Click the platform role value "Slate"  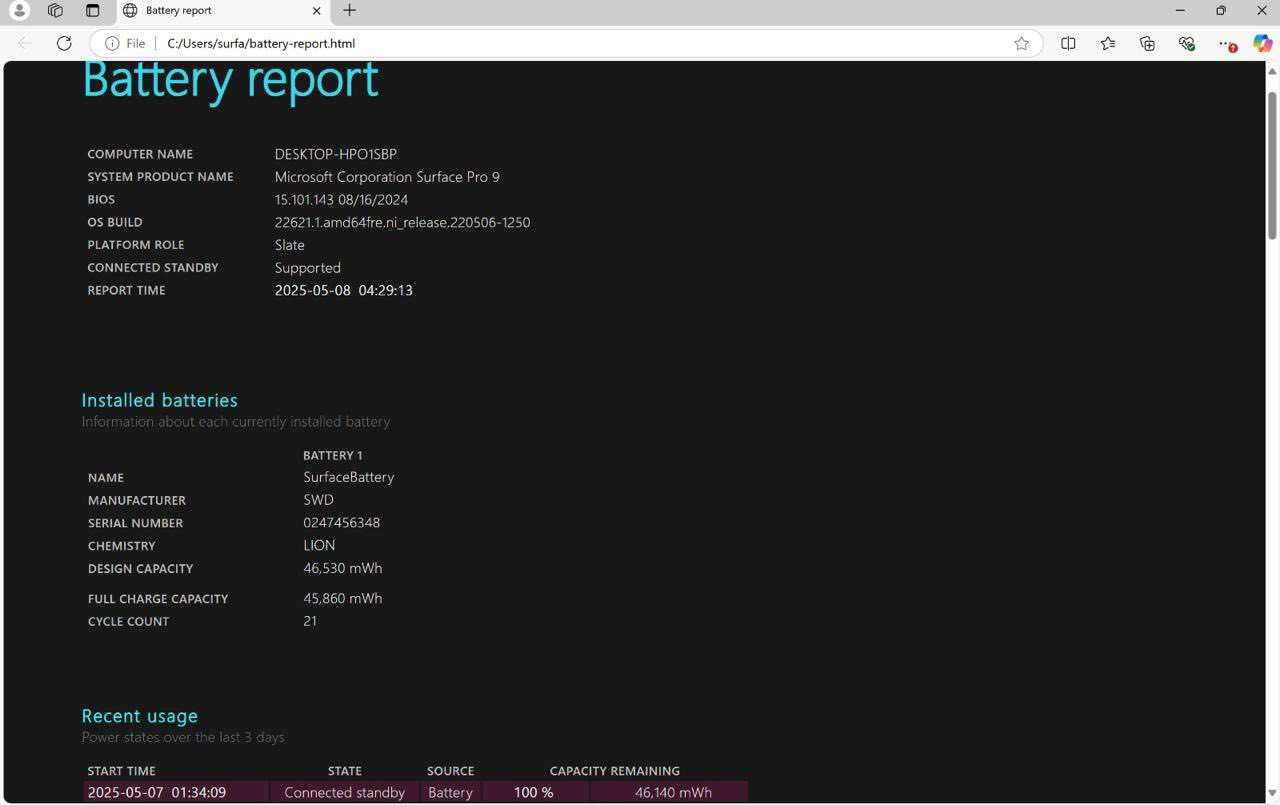[x=290, y=245]
